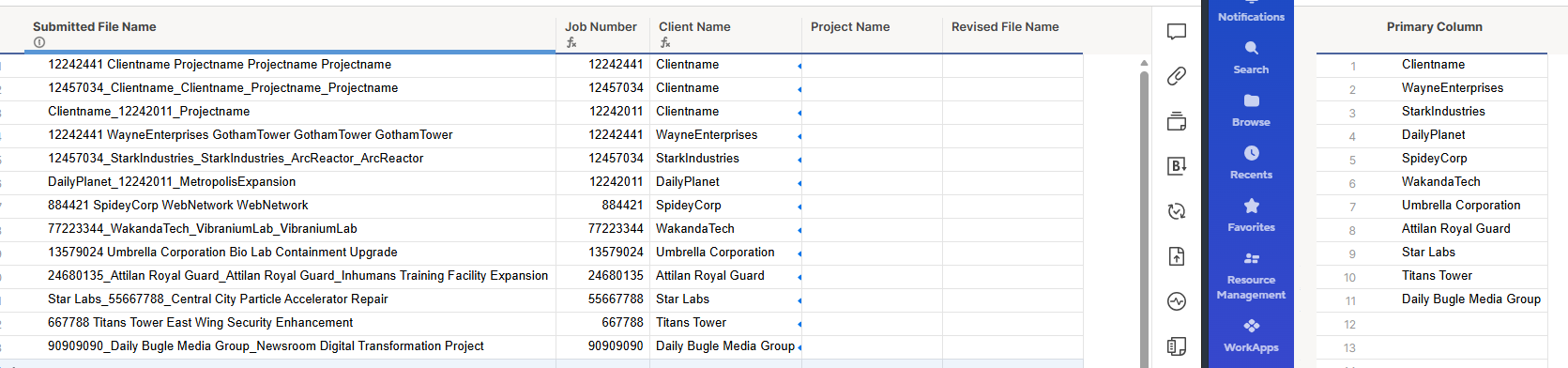
Task: Open Browse in the navigation bar
Action: click(1251, 110)
